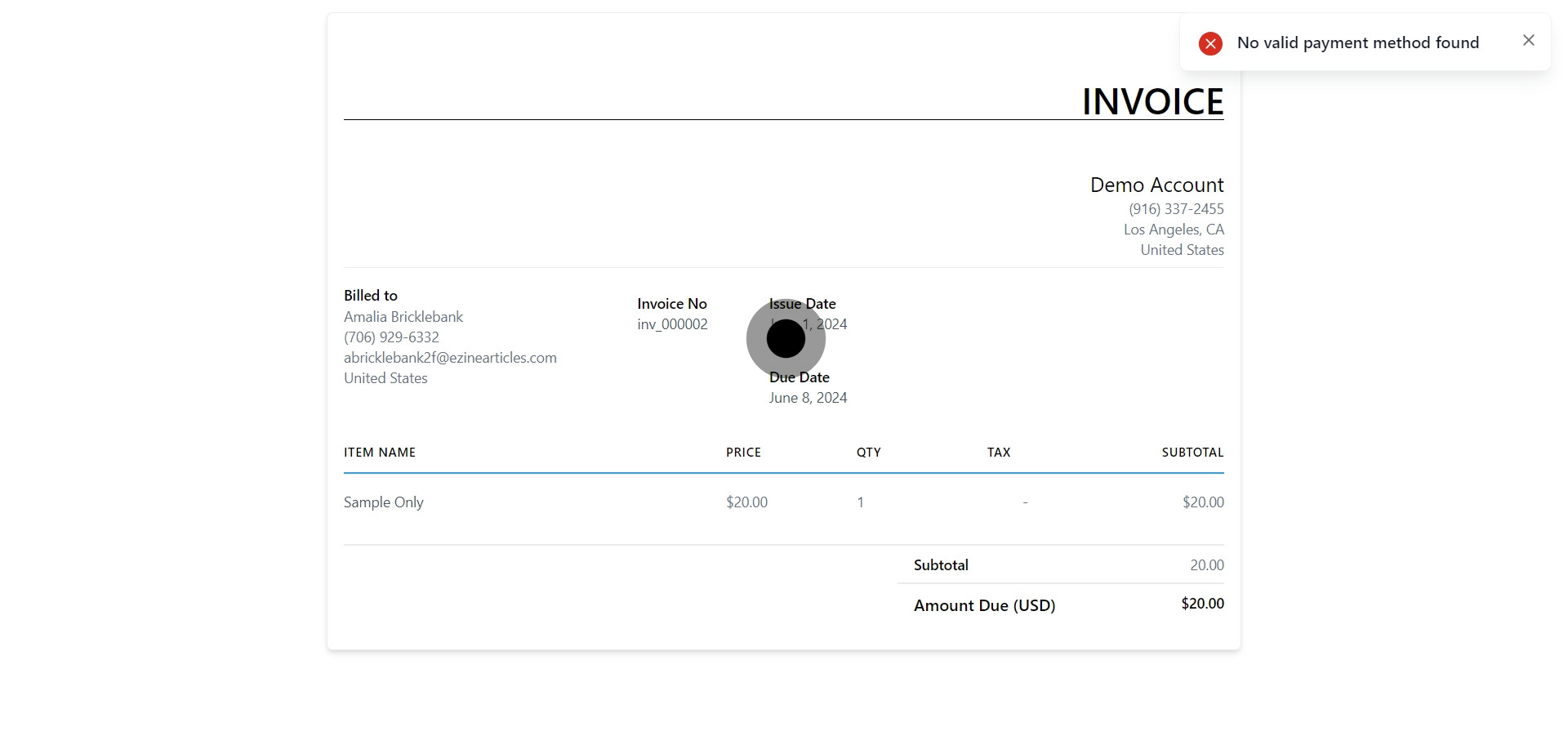The image size is (1568, 745).
Task: Select the Sample Only line item
Action: click(384, 502)
